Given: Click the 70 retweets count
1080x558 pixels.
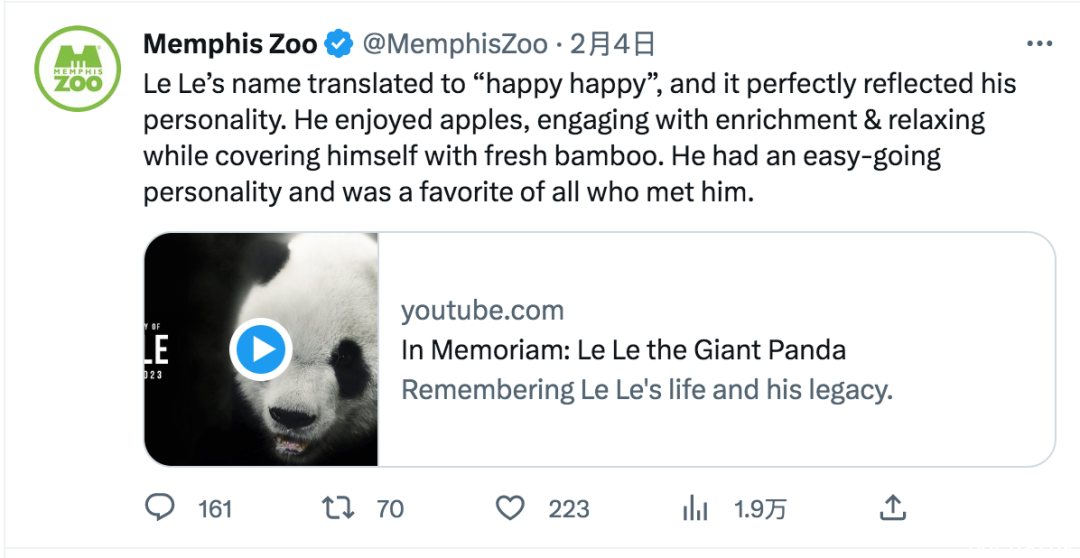Looking at the screenshot, I should [x=390, y=509].
